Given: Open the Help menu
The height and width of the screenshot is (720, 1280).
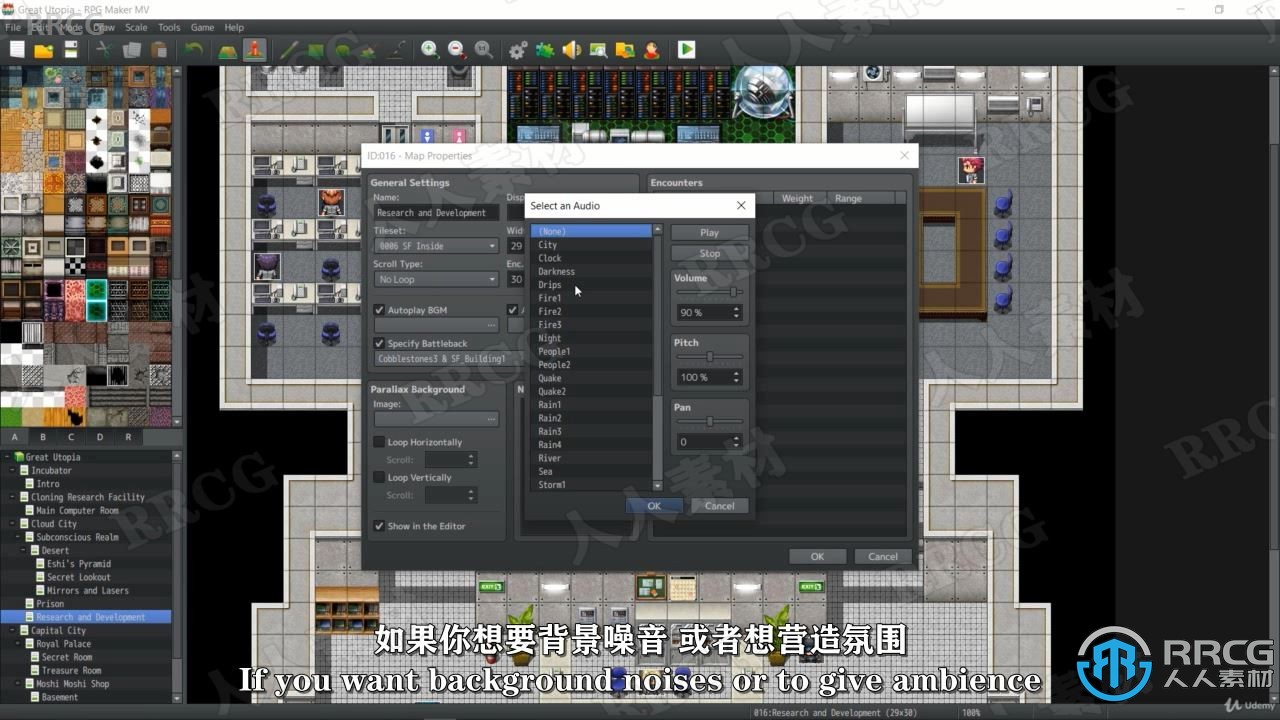Looking at the screenshot, I should tap(234, 28).
